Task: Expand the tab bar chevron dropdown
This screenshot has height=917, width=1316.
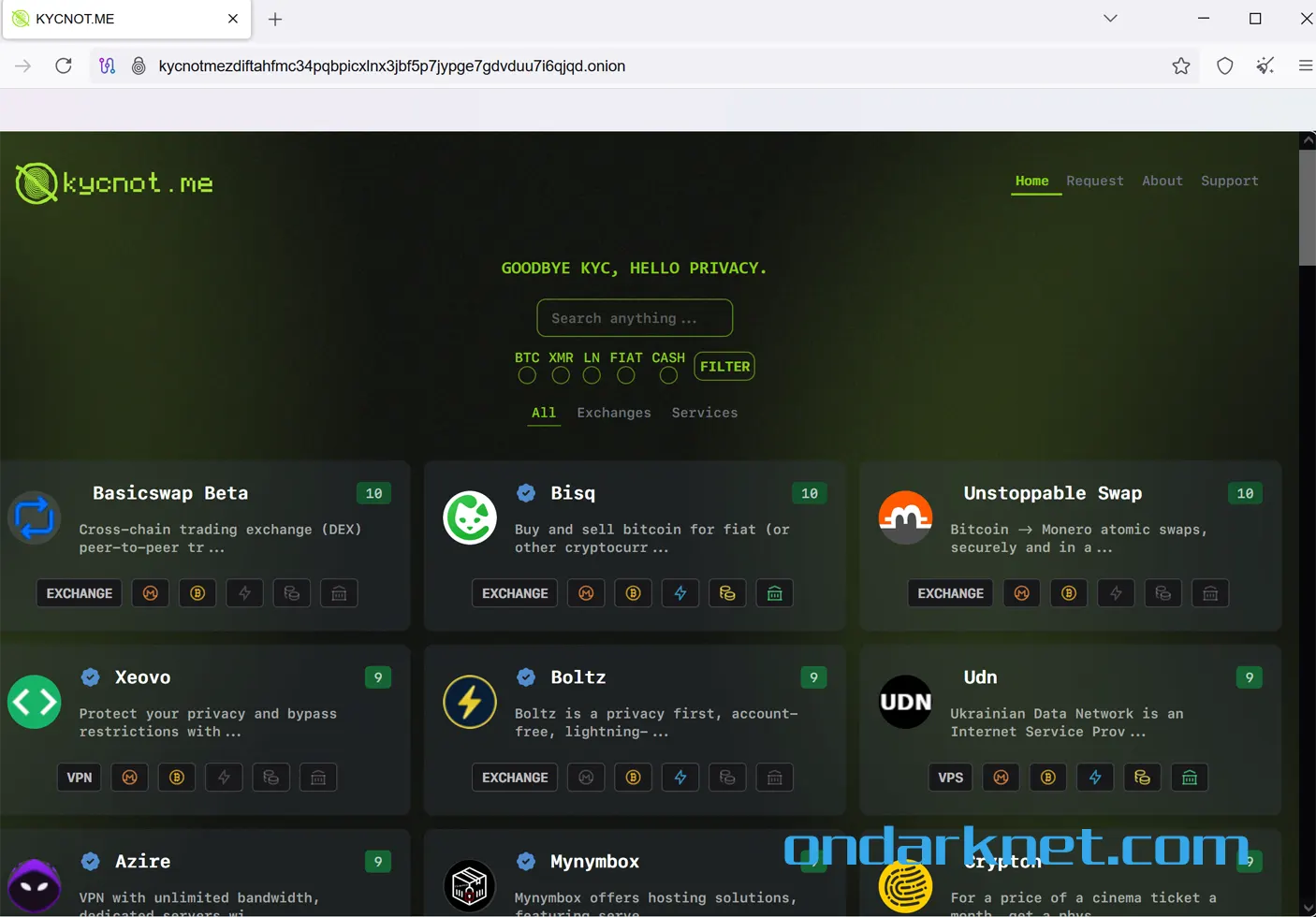Action: click(x=1110, y=18)
